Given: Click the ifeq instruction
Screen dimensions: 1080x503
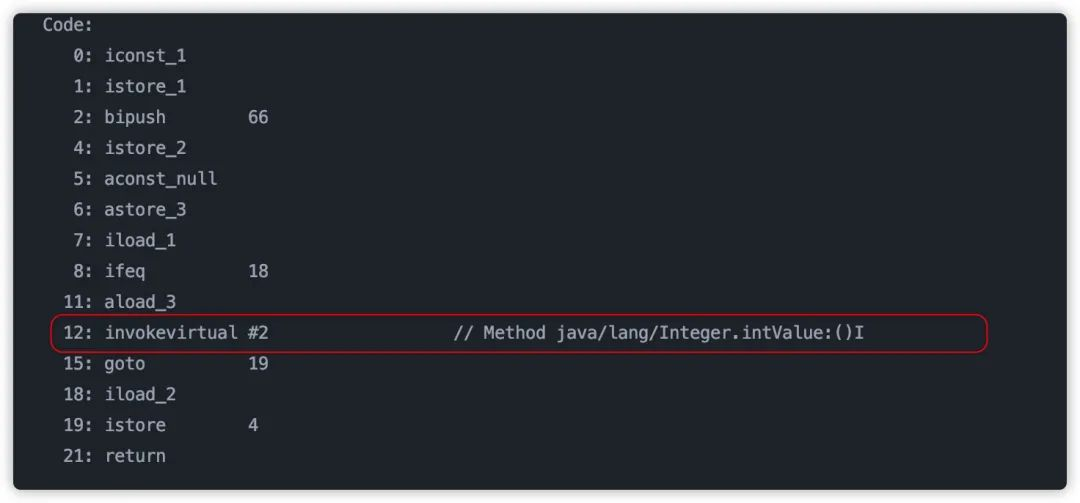Looking at the screenshot, I should pyautogui.click(x=125, y=271).
